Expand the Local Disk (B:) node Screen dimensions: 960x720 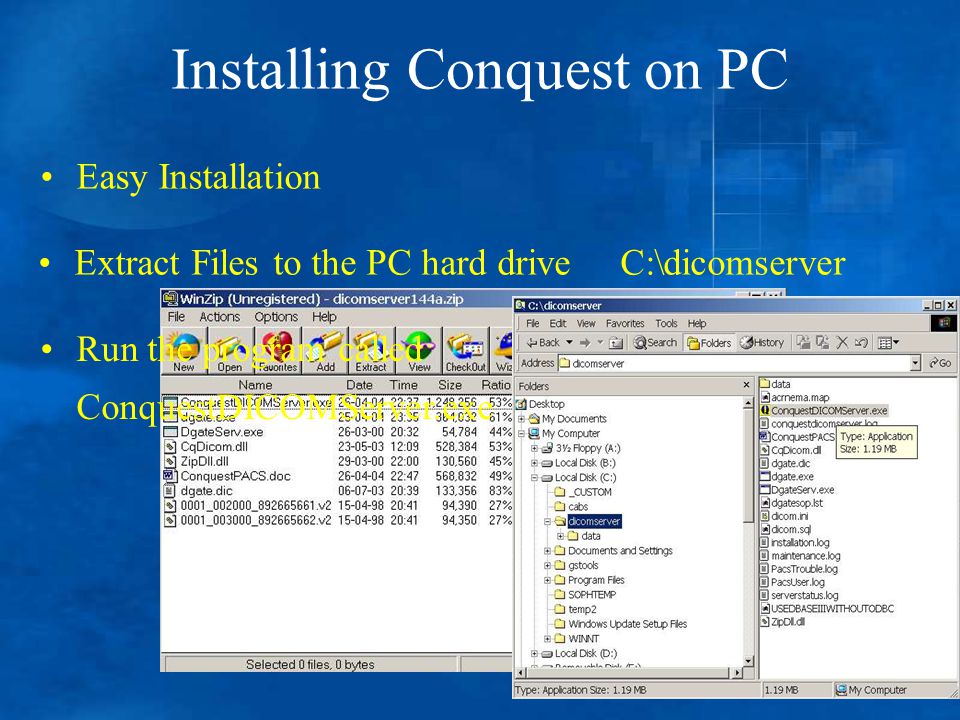pos(534,463)
